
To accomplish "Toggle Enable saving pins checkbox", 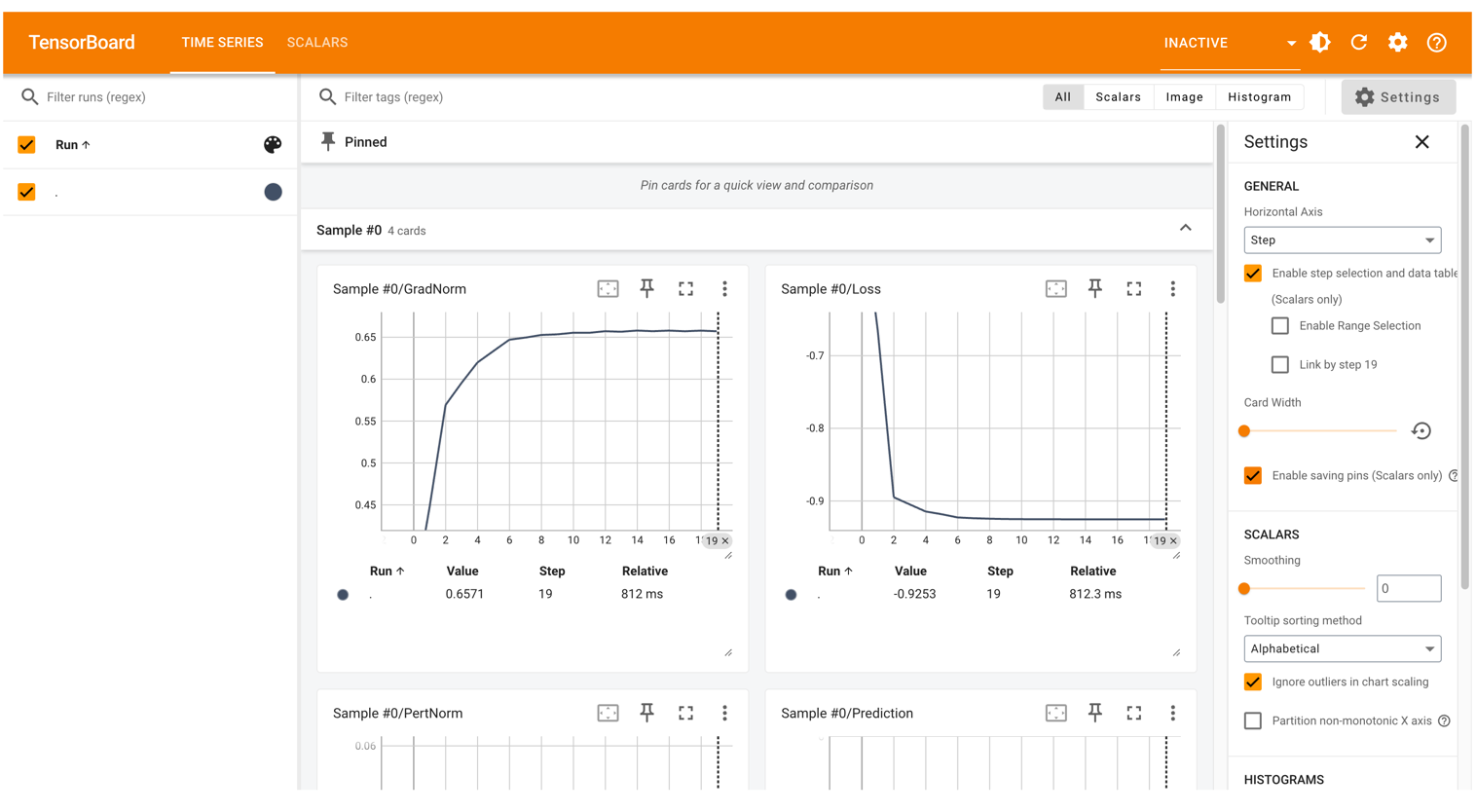I will point(1253,476).
